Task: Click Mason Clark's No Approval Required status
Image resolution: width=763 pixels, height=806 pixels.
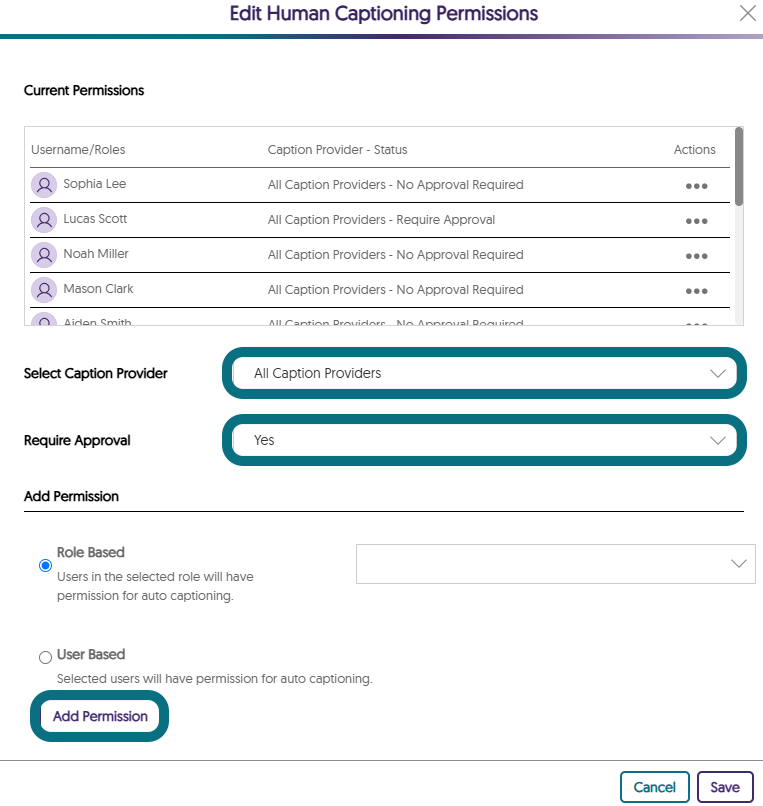Action: 460,289
